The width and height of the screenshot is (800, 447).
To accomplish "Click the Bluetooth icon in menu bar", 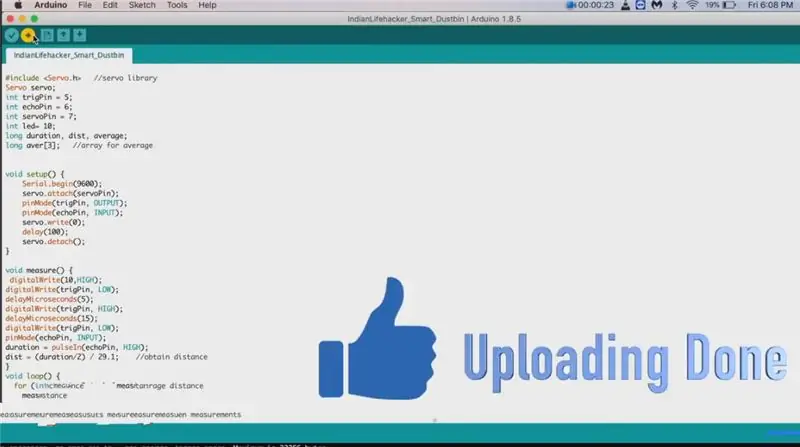I will 674,5.
